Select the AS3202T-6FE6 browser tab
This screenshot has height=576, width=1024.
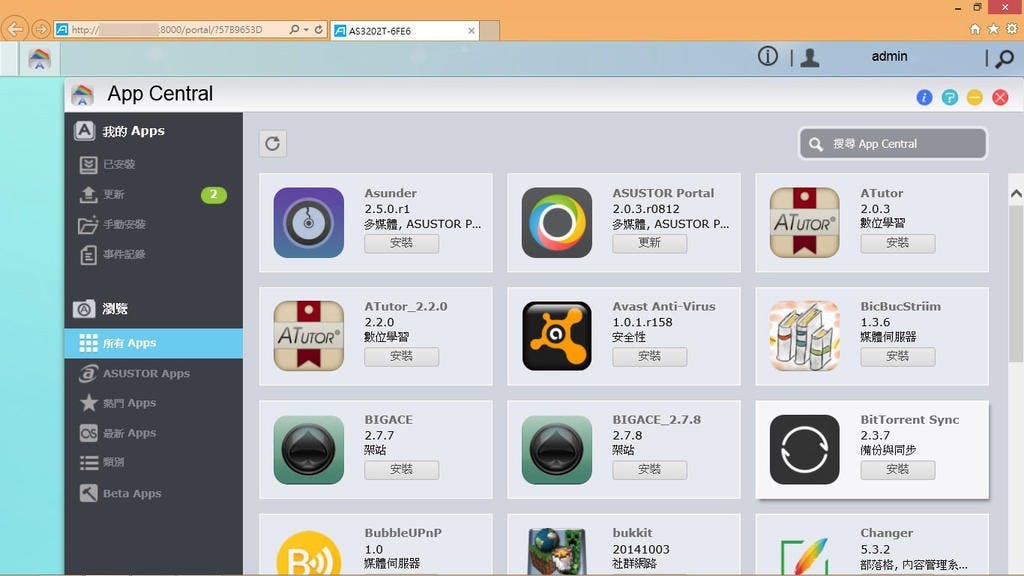pos(405,31)
